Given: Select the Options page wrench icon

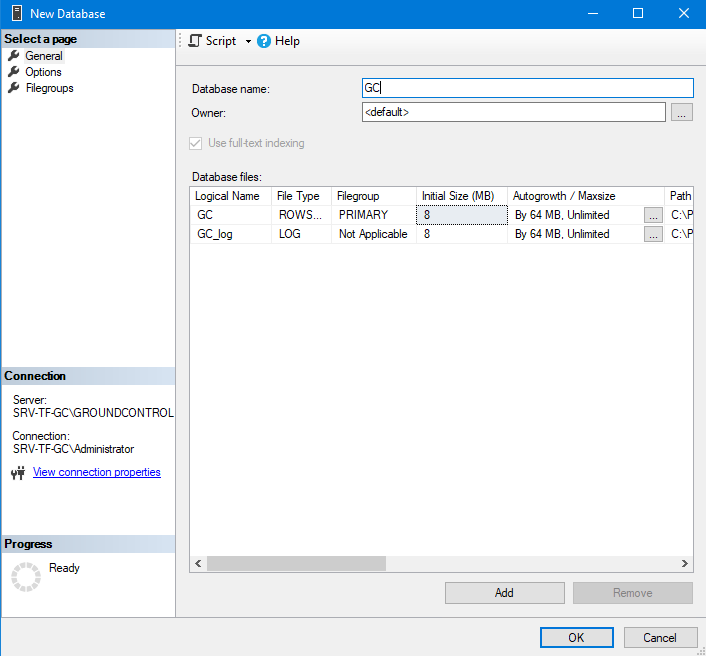Looking at the screenshot, I should tap(14, 72).
